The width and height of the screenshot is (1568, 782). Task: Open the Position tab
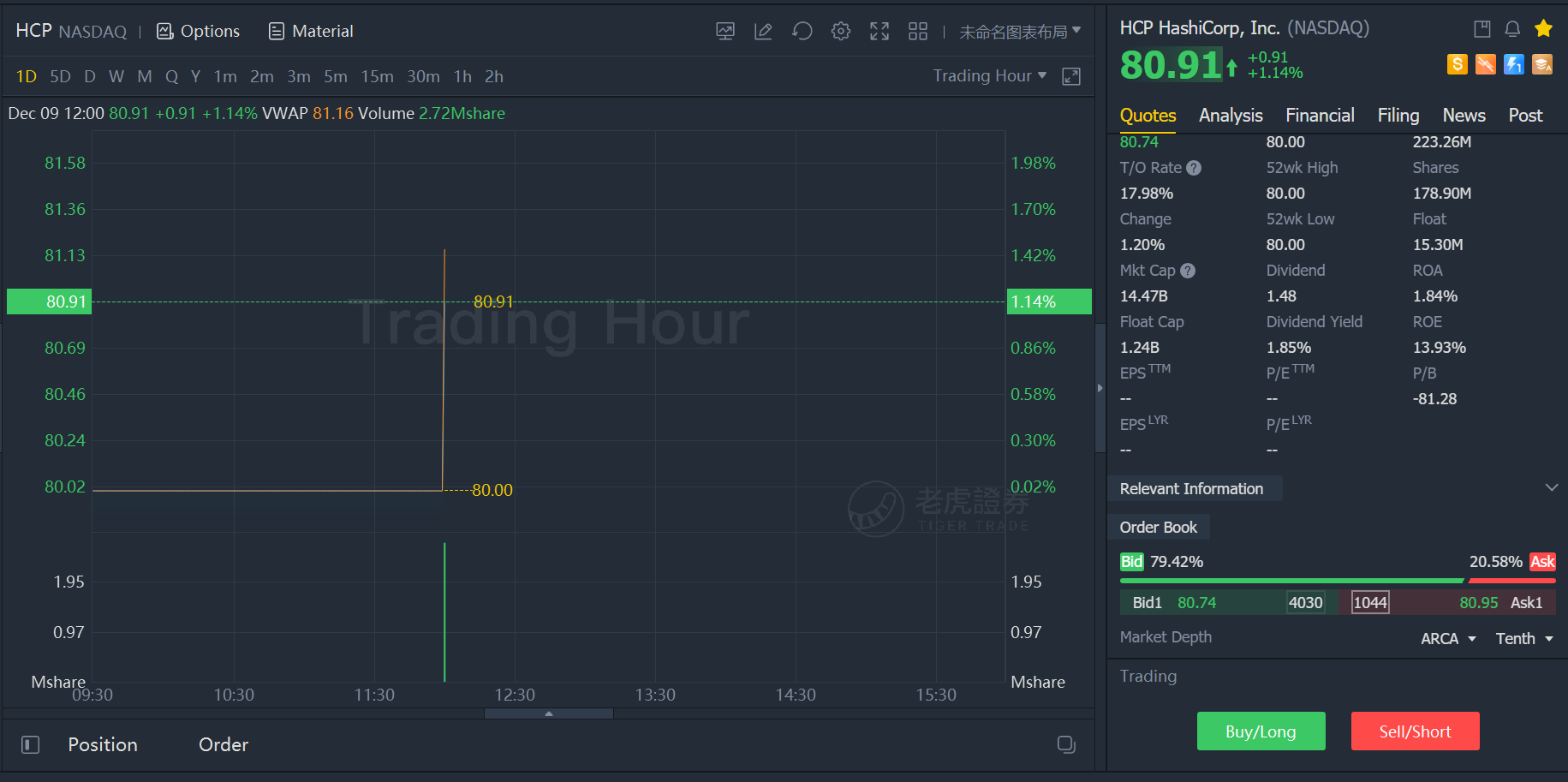[103, 744]
